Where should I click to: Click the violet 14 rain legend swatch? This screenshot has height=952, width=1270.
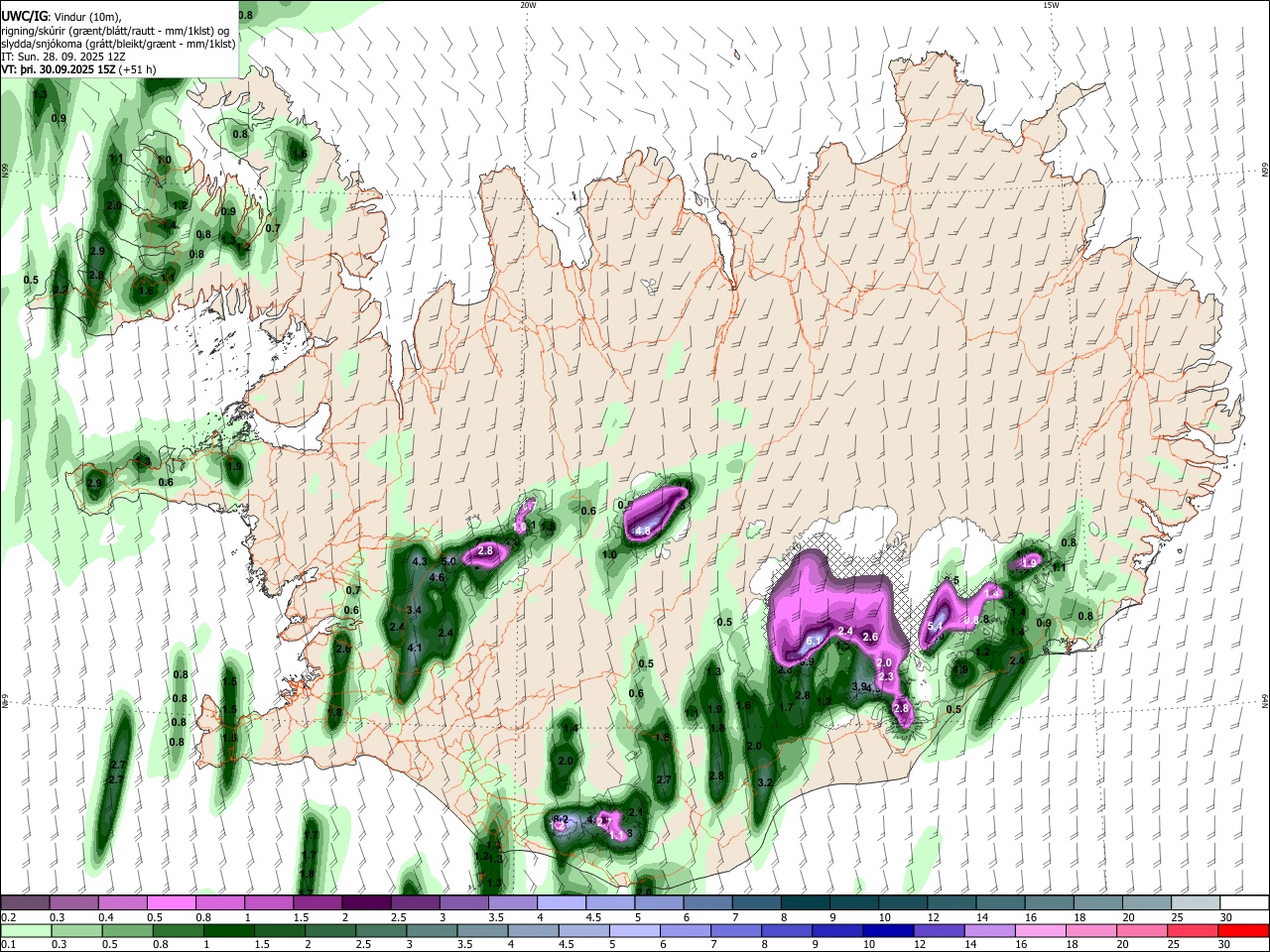click(989, 930)
